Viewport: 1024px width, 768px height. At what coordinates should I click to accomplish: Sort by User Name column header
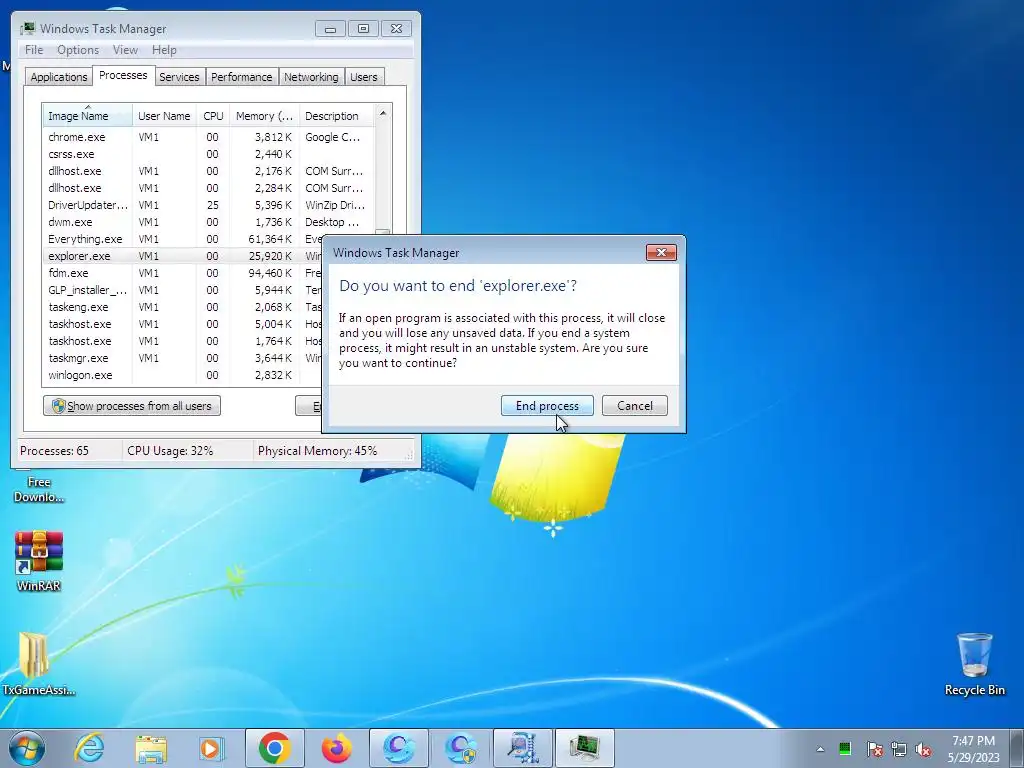coord(164,116)
